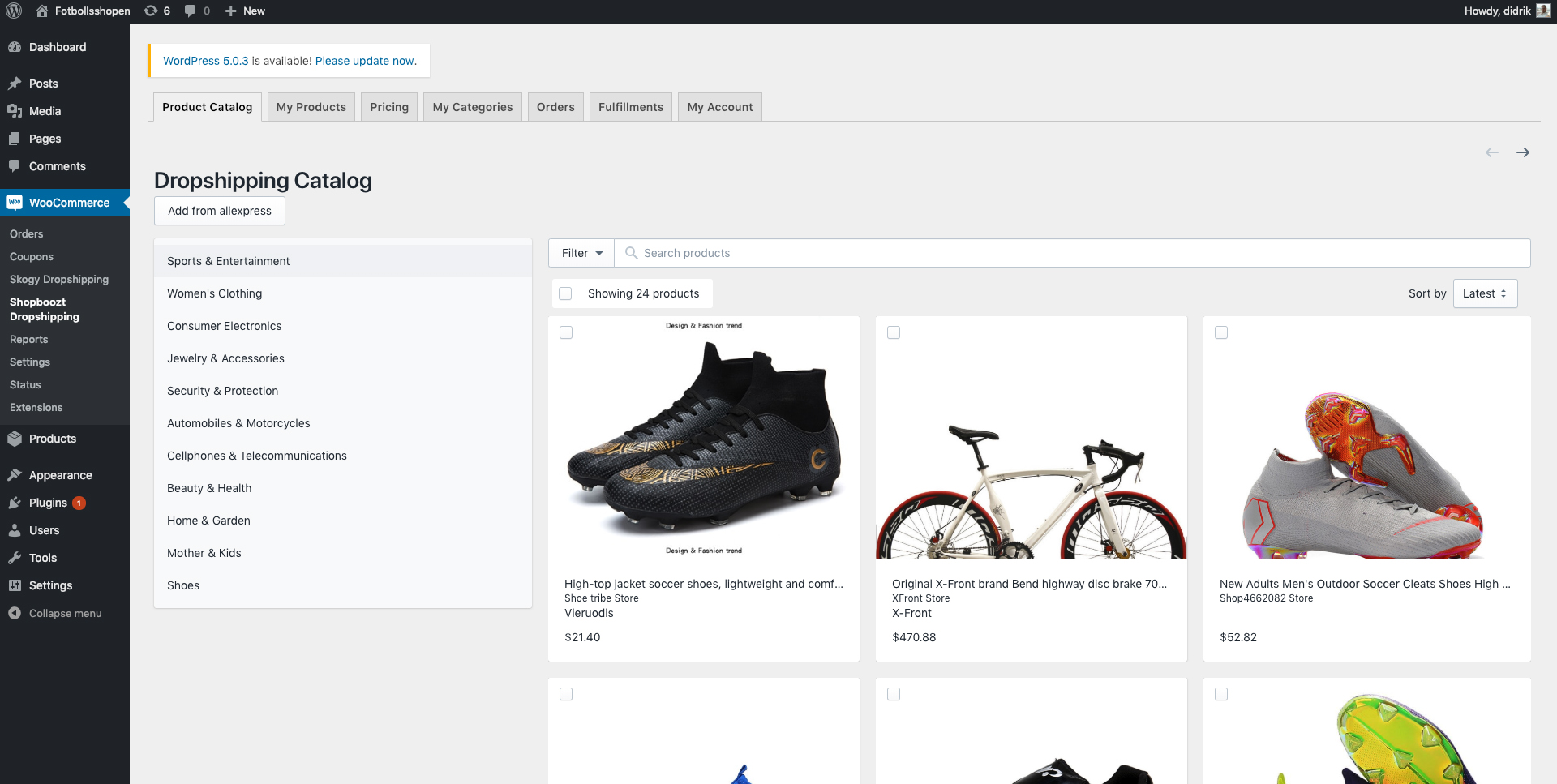
Task: Switch to the My Products tab
Action: point(311,107)
